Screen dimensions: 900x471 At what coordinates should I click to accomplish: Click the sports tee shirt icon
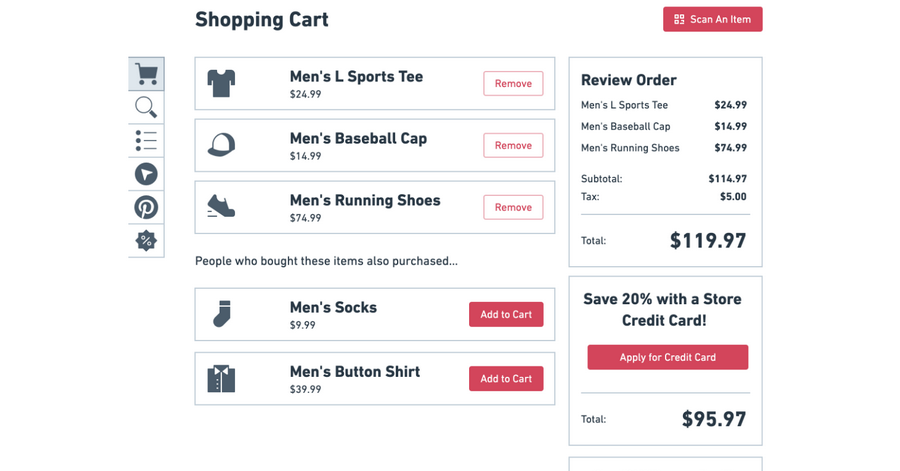coord(221,84)
